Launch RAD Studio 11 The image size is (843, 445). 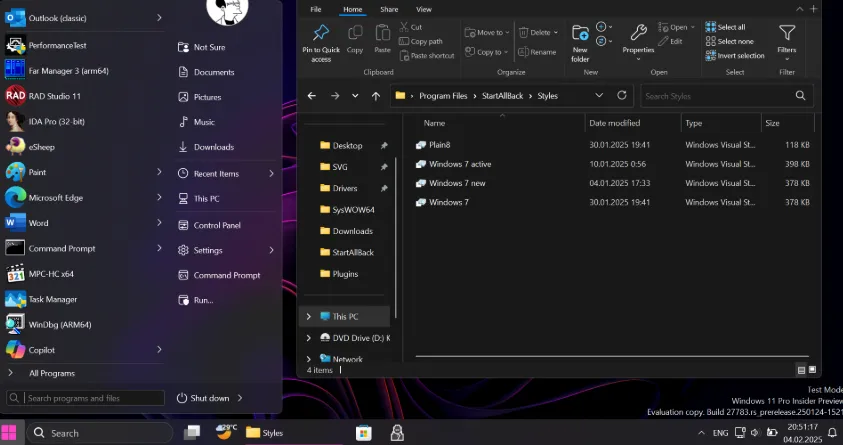(83, 96)
